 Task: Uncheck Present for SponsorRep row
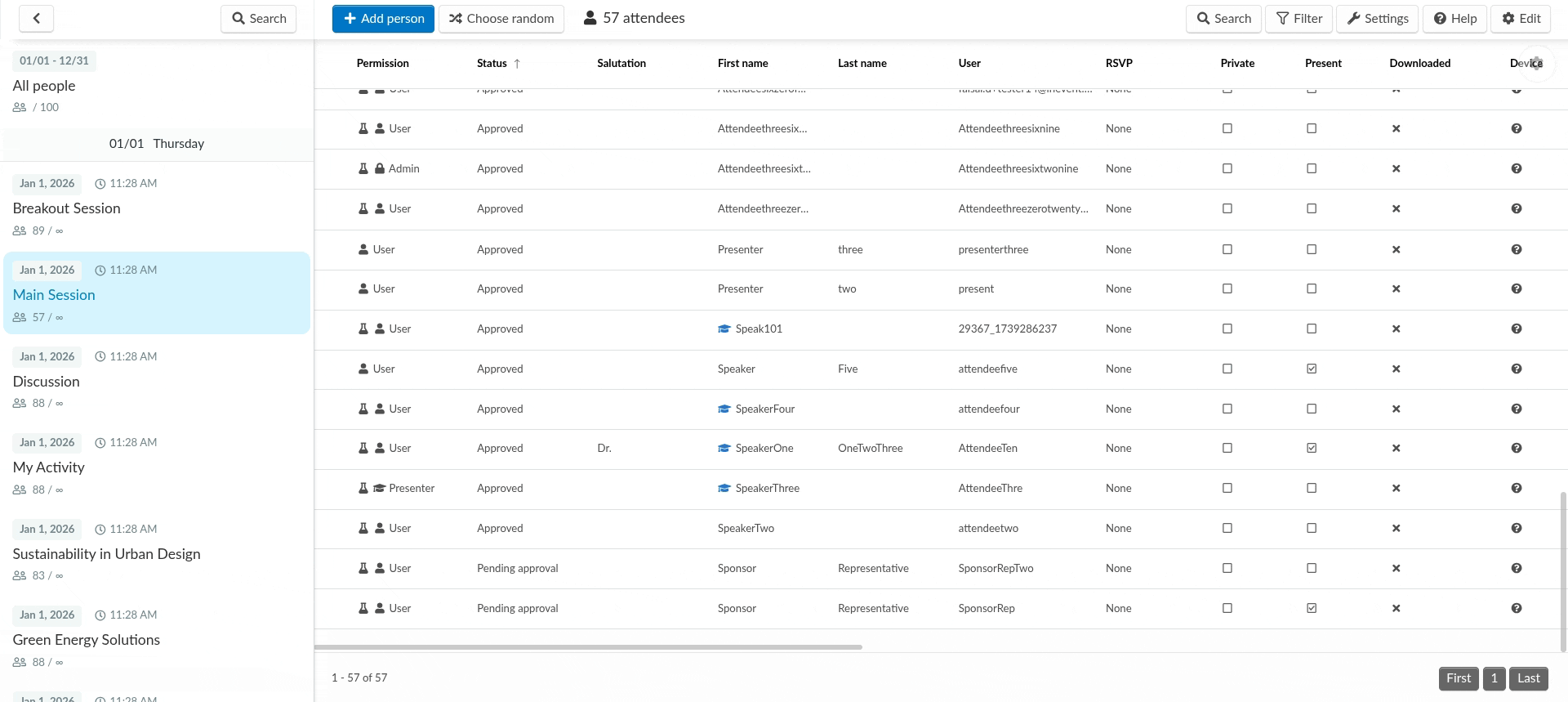coord(1312,608)
